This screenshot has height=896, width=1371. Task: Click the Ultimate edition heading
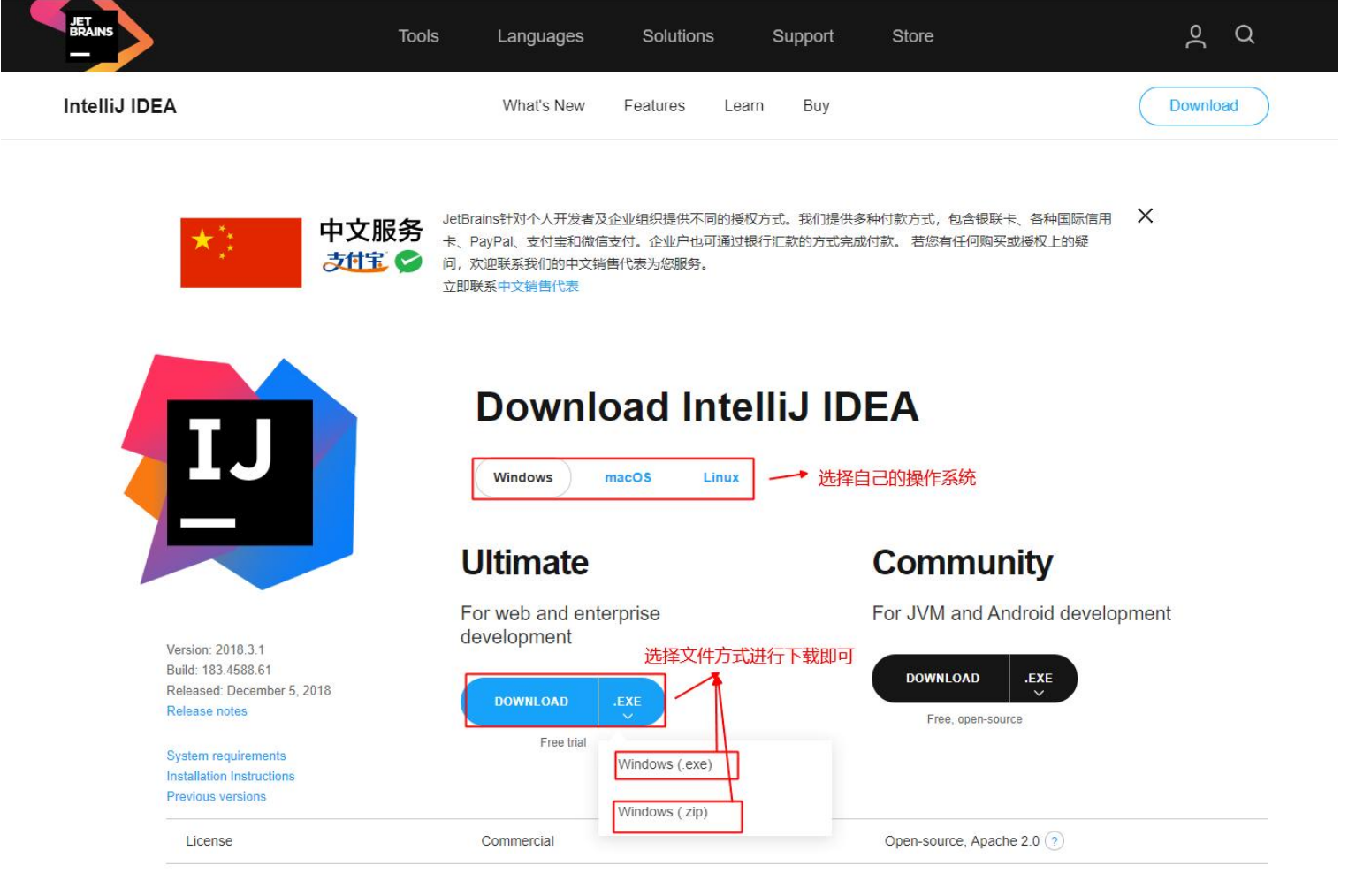525,563
